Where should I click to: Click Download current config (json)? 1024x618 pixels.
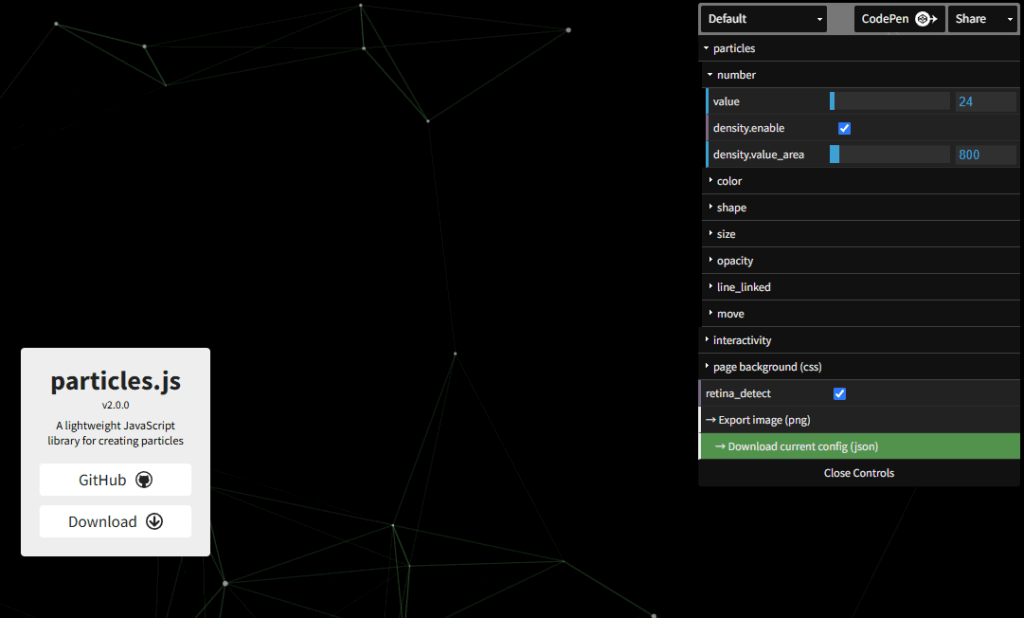(x=860, y=446)
